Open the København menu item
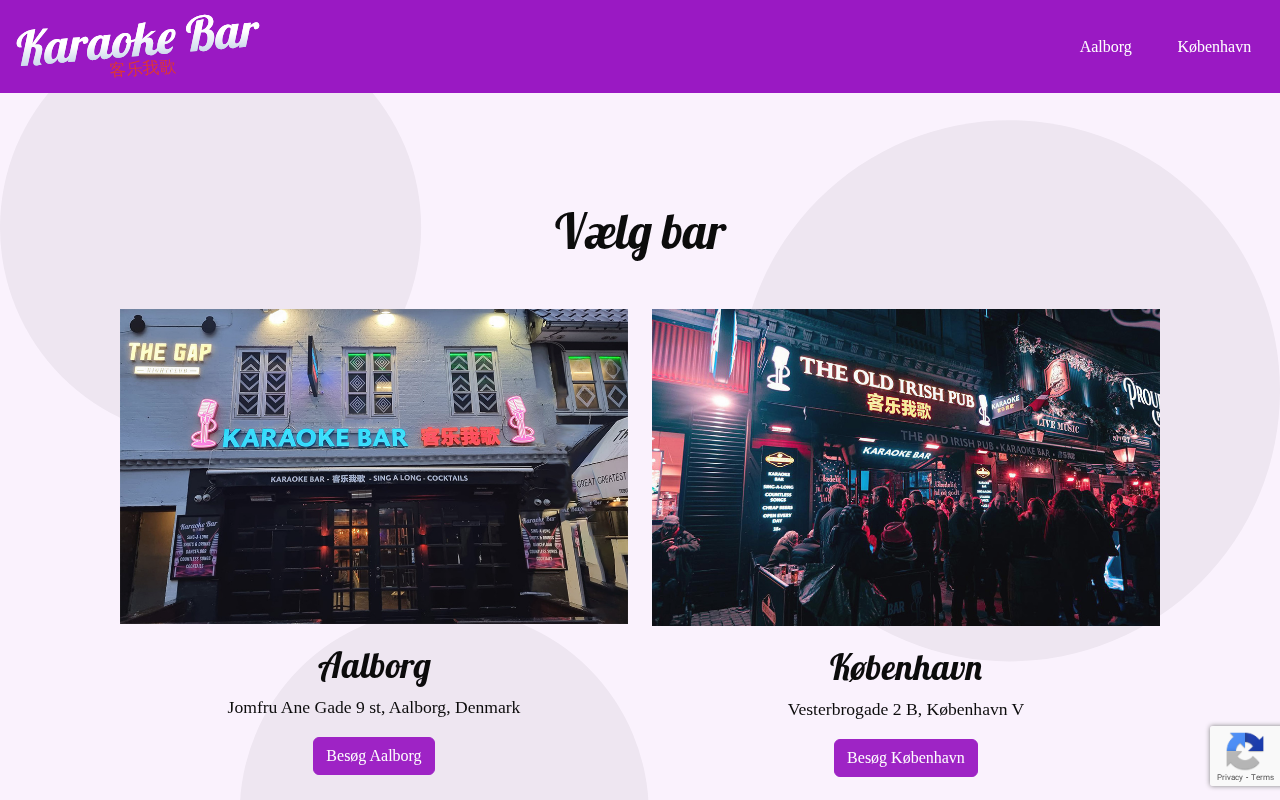1280x800 pixels. click(1214, 46)
